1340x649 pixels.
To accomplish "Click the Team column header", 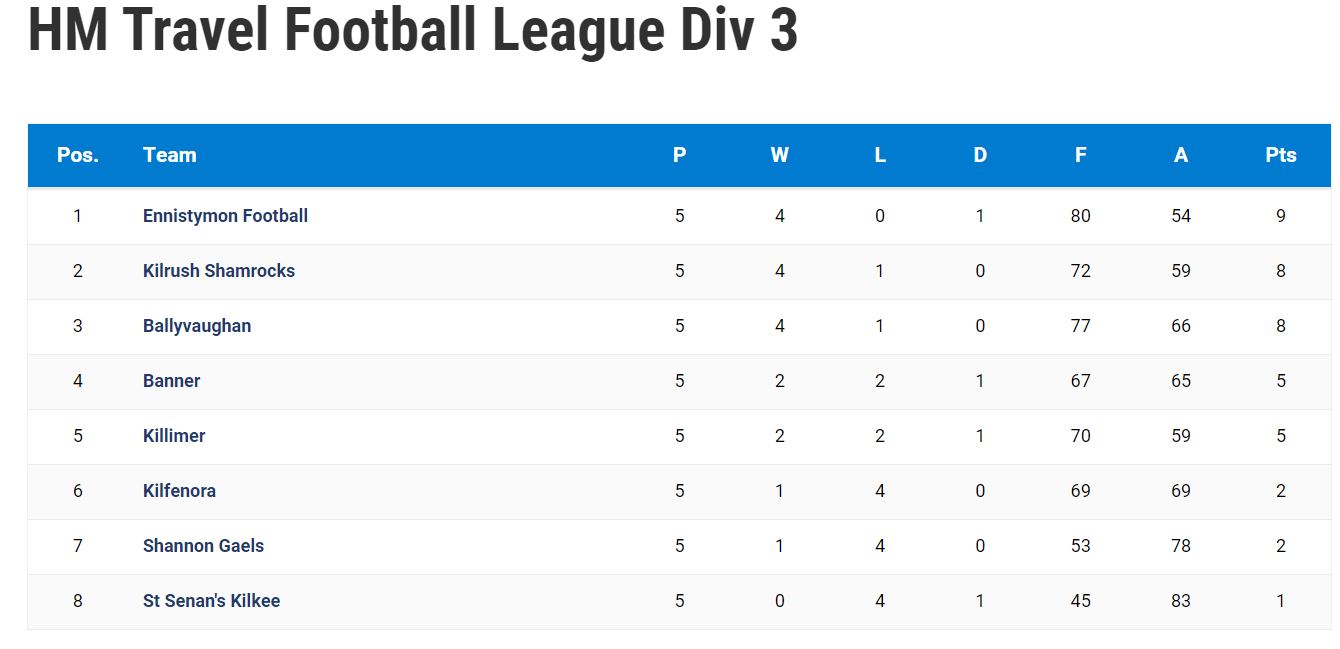I will click(x=170, y=155).
